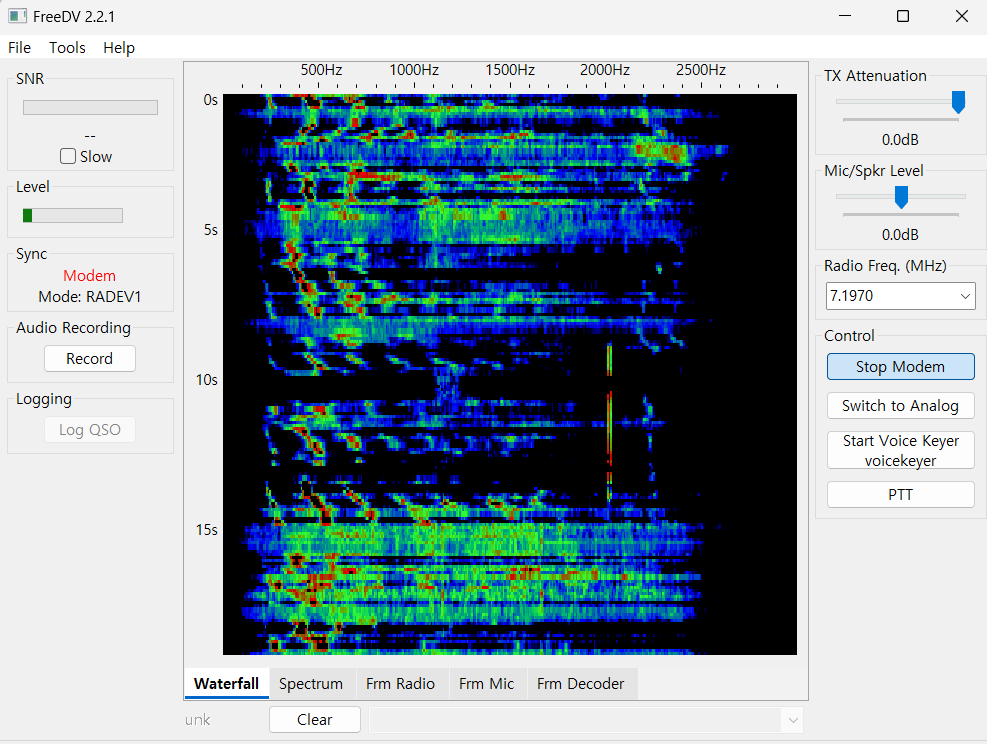Expand the bottom callsign dropdown list

pyautogui.click(x=792, y=720)
